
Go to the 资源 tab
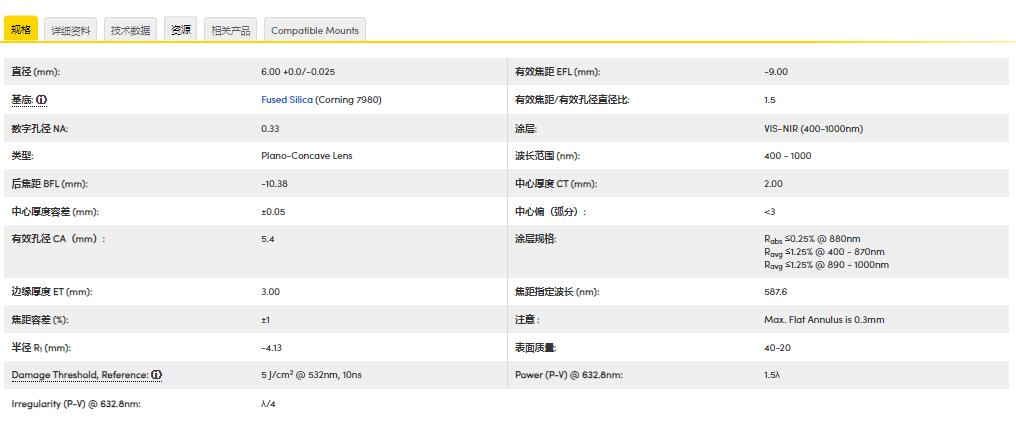(x=181, y=30)
